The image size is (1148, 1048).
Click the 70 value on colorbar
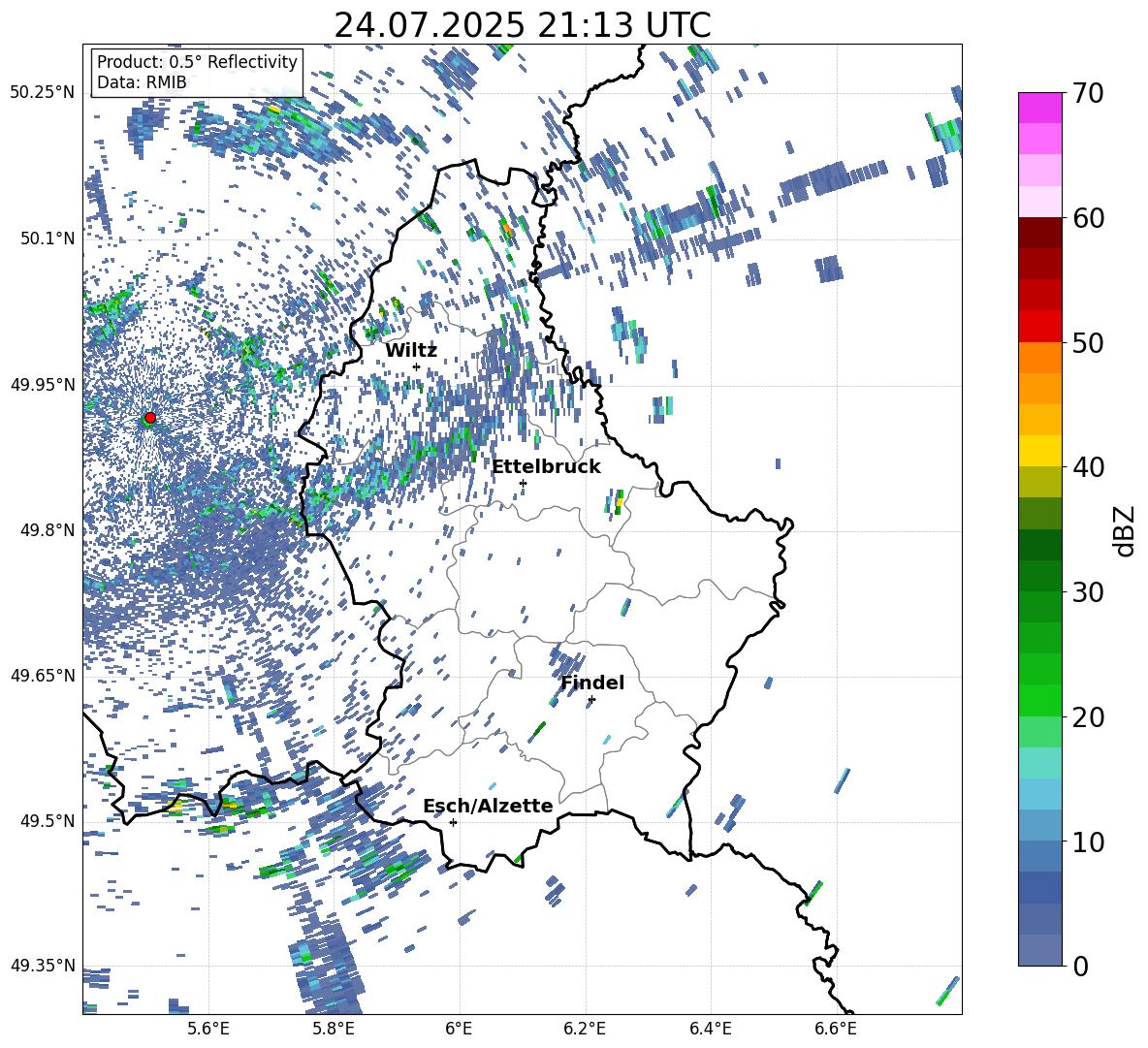point(1088,93)
